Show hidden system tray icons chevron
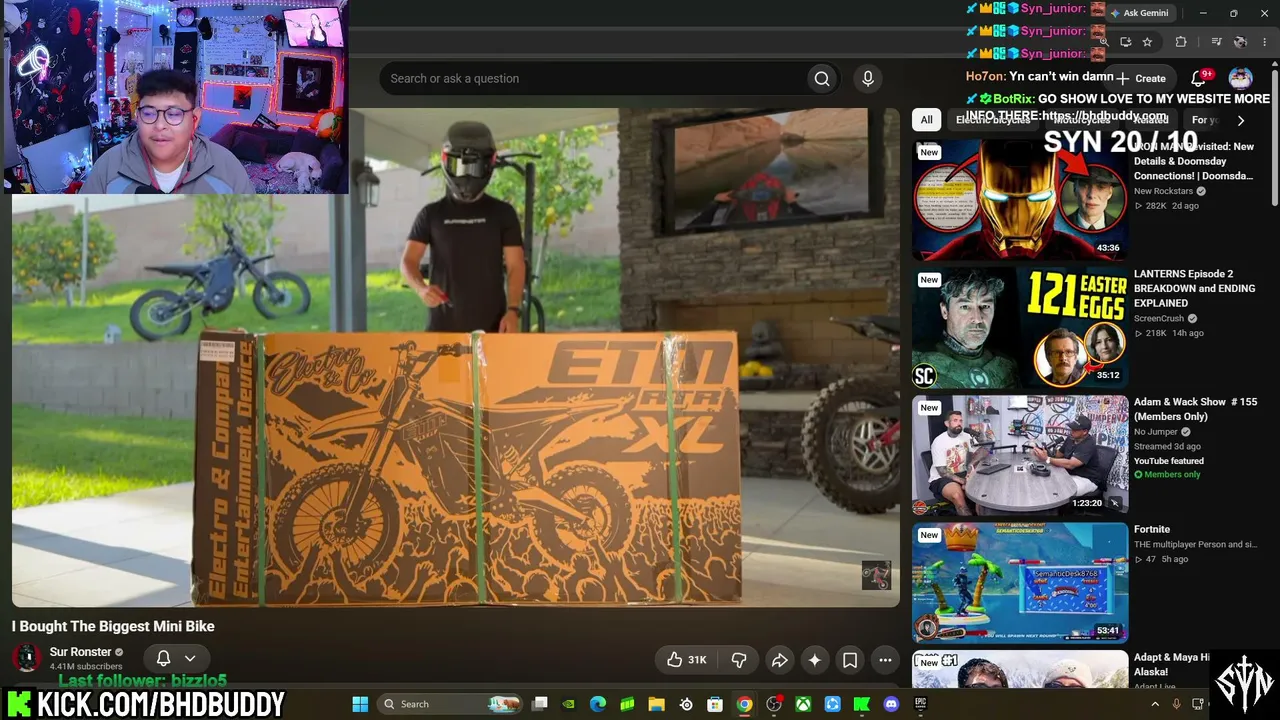1280x720 pixels. tap(1155, 704)
